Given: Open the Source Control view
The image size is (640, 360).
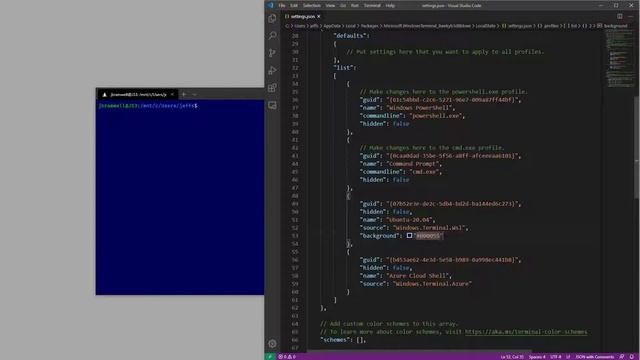Looking at the screenshot, I should (x=272, y=53).
